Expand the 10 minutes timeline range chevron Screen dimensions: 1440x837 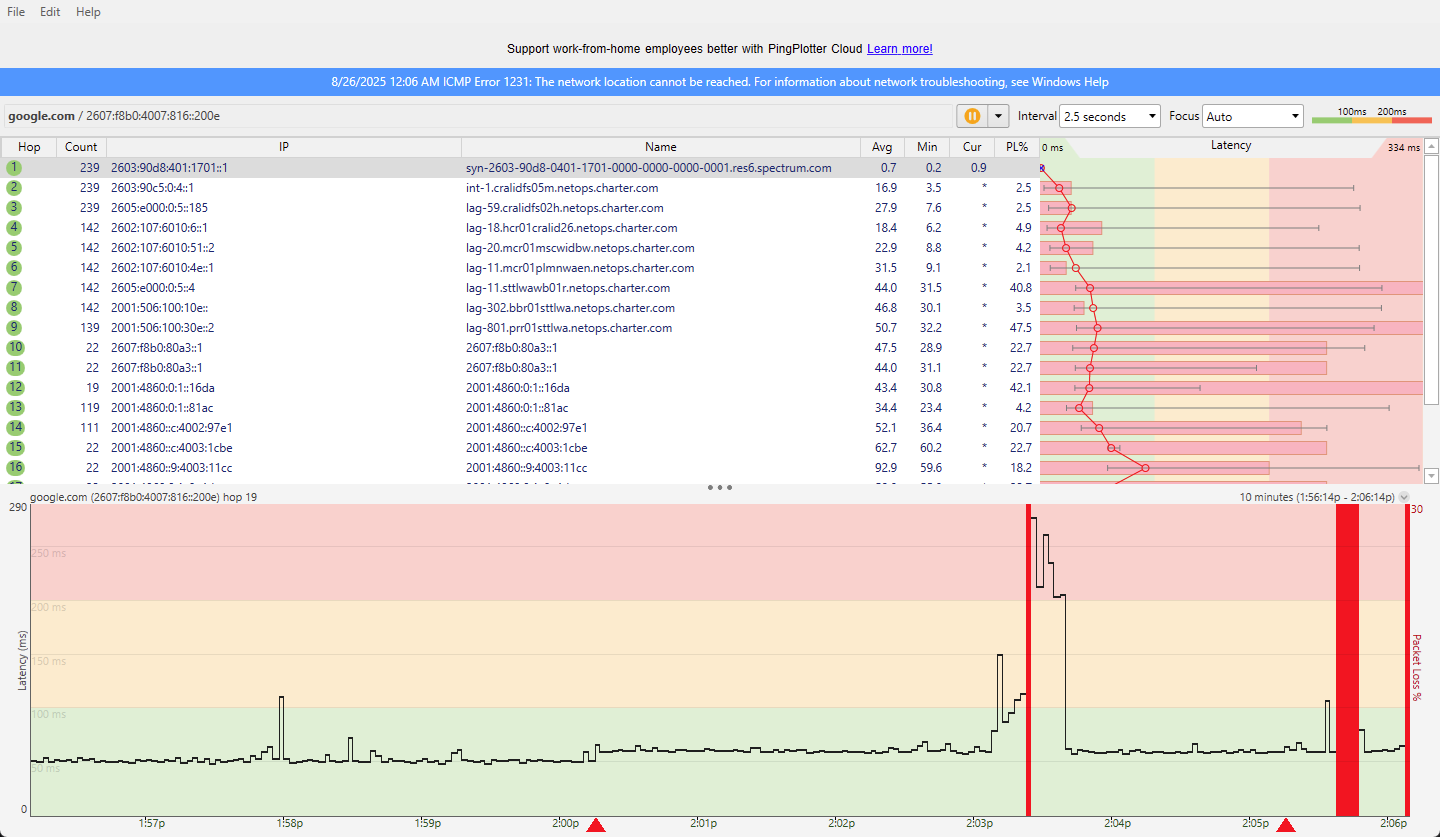1404,497
